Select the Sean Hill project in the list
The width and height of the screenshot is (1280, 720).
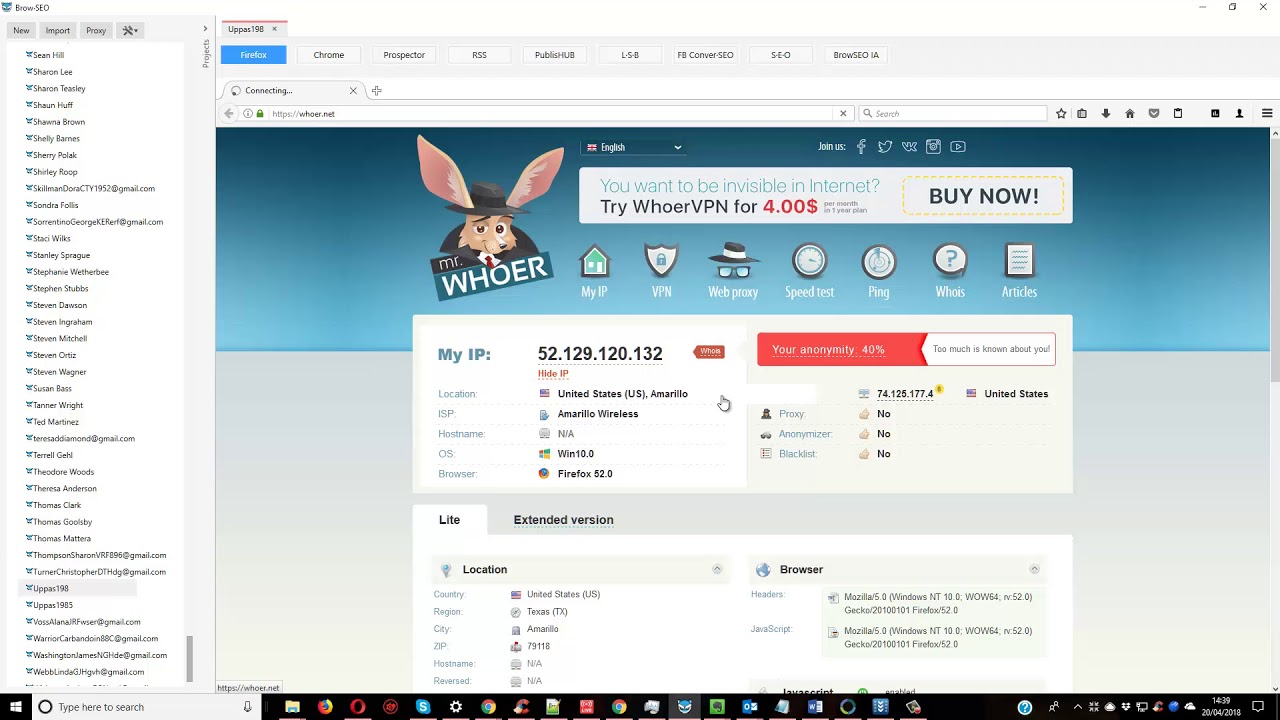point(48,55)
